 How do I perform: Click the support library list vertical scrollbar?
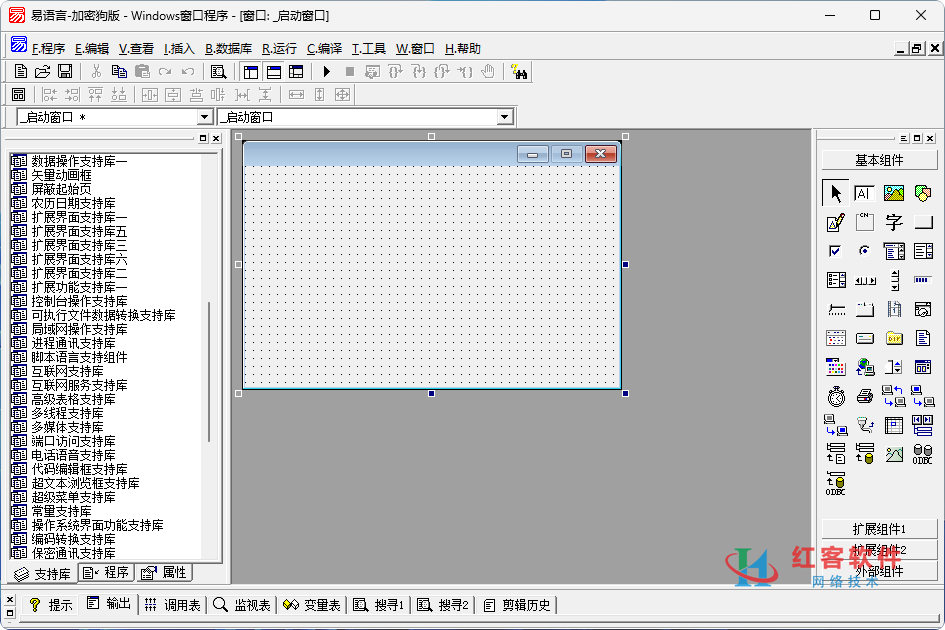209,370
